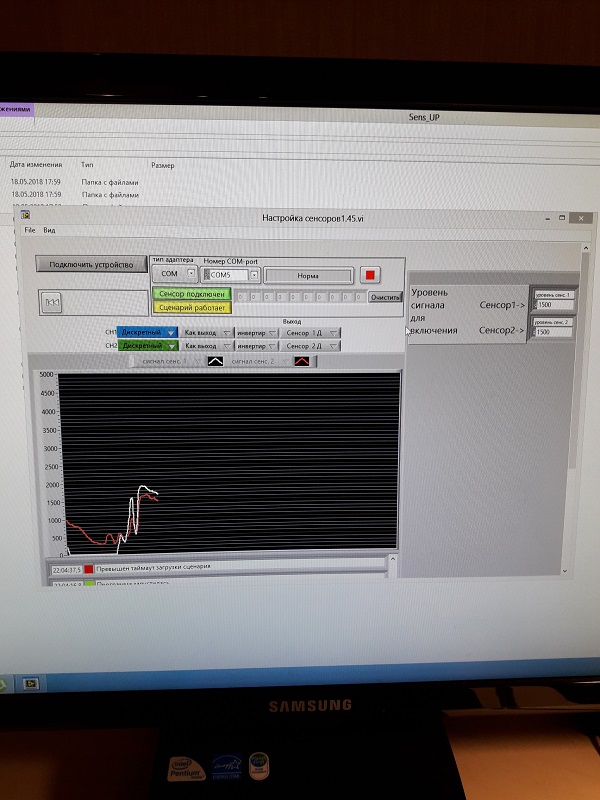Open the тип адаптера COM dropdown
The width and height of the screenshot is (600, 800).
point(174,274)
